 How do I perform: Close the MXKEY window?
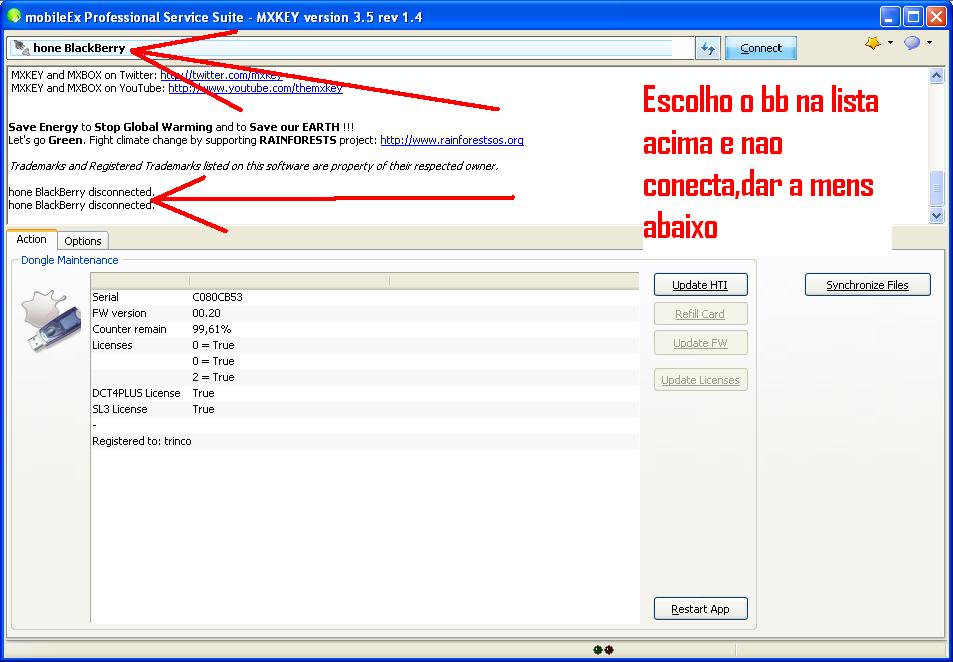[x=936, y=16]
